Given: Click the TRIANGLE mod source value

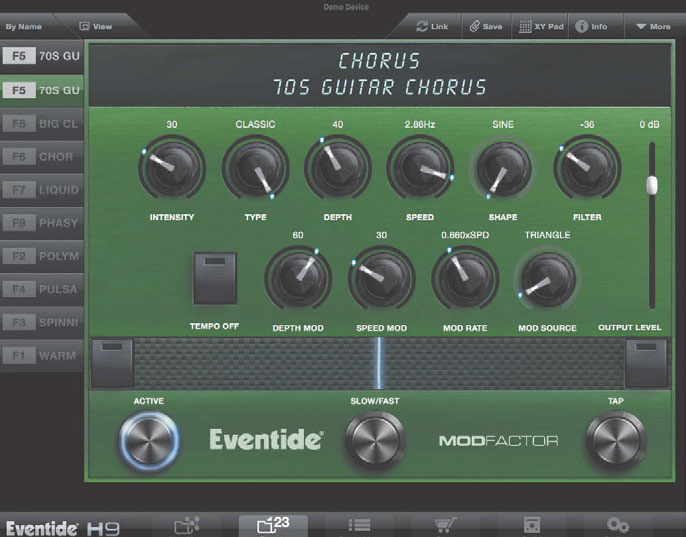Looking at the screenshot, I should [x=547, y=235].
